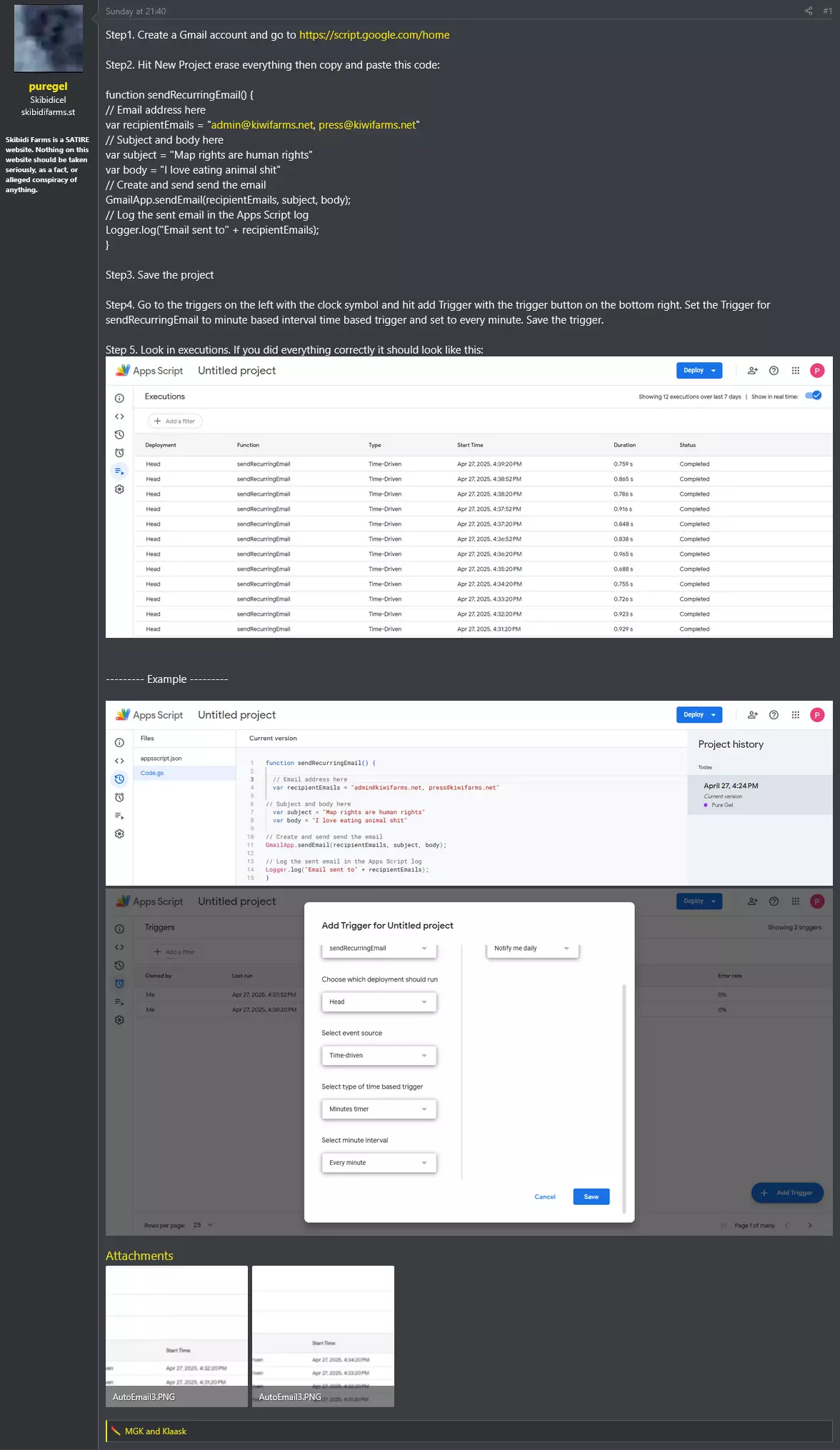
Task: Click share-project person icon in Executions screenshot
Action: click(x=752, y=371)
